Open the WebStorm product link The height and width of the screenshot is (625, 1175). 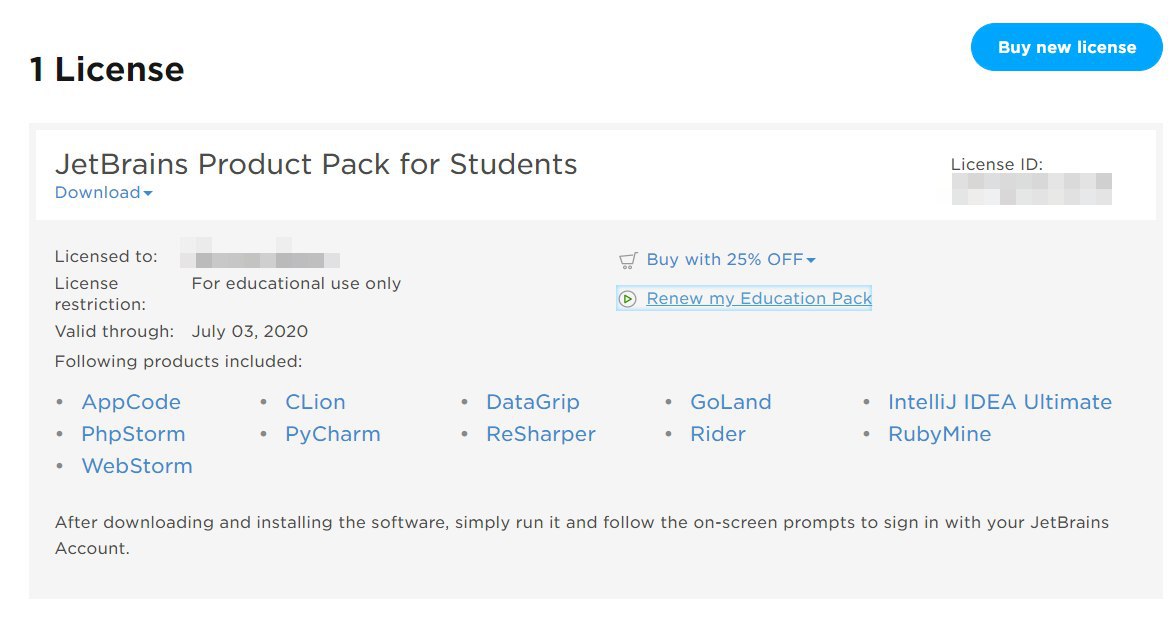click(x=137, y=466)
